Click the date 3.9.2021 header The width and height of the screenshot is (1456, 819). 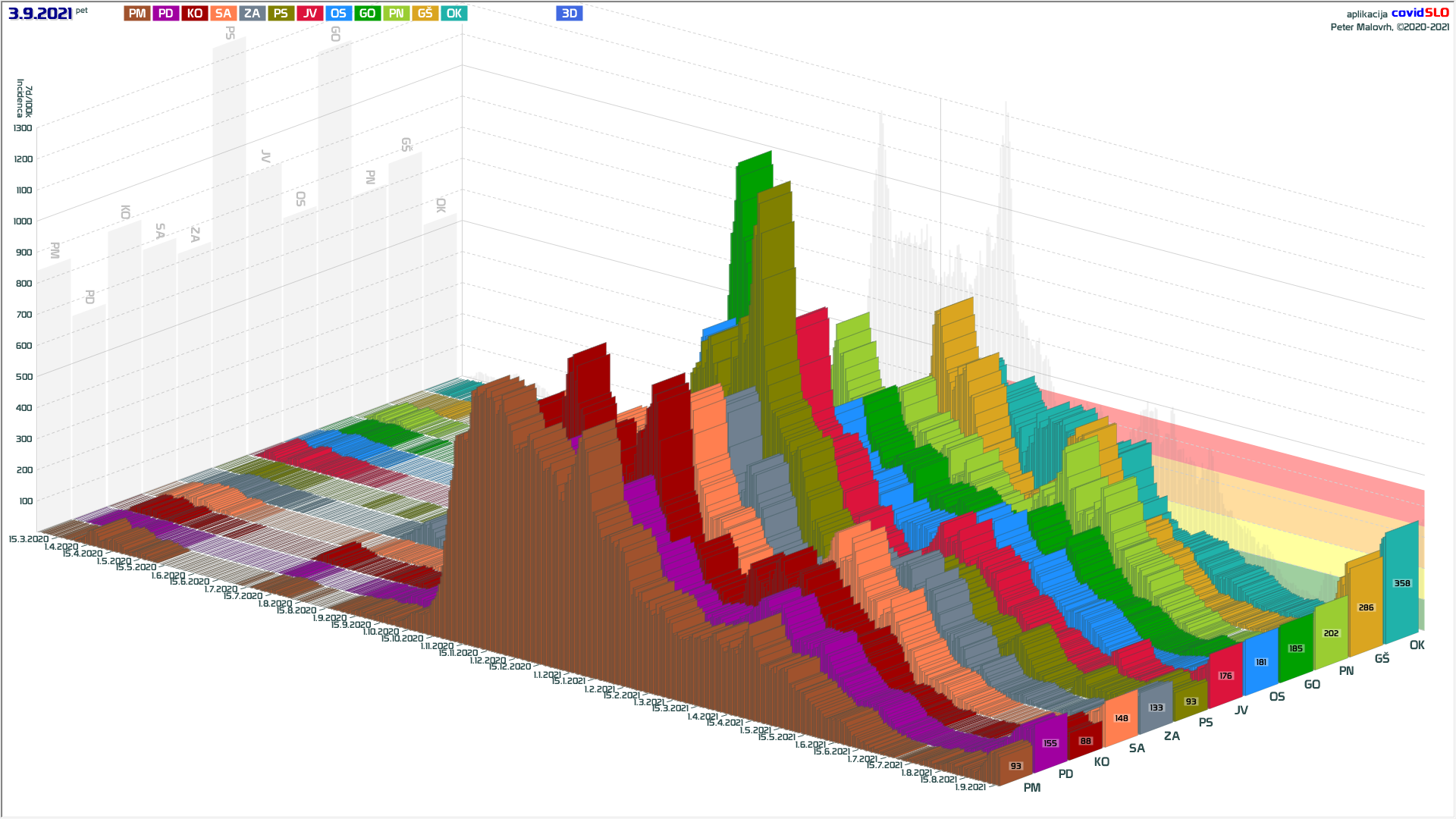point(40,14)
